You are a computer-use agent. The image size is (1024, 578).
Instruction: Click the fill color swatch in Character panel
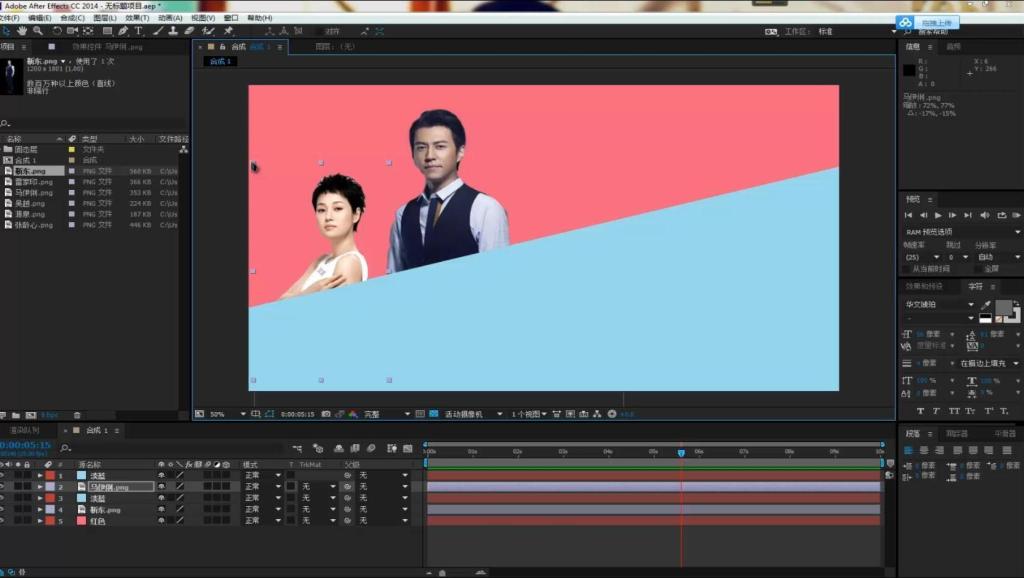(x=1003, y=307)
